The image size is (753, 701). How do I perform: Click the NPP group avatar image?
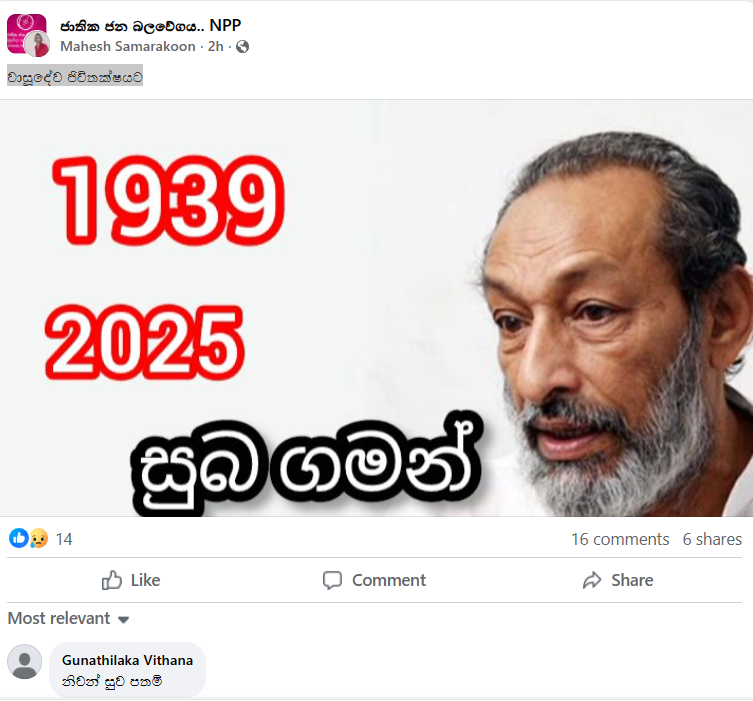(x=26, y=33)
